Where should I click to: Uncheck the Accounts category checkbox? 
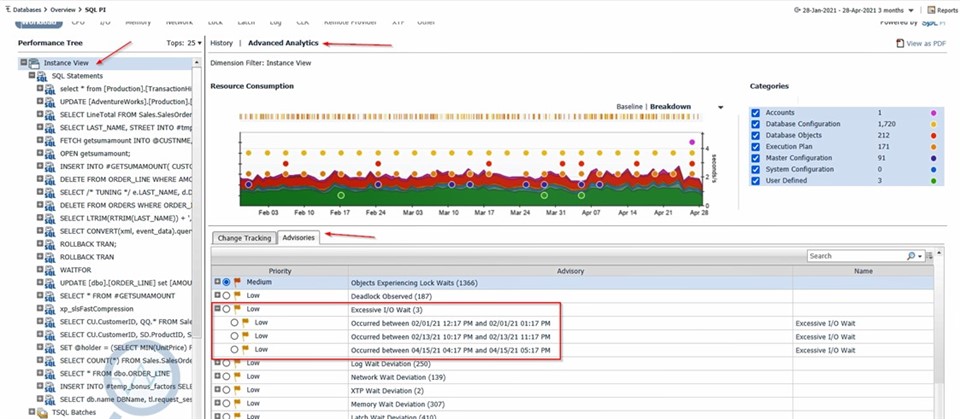coord(756,113)
